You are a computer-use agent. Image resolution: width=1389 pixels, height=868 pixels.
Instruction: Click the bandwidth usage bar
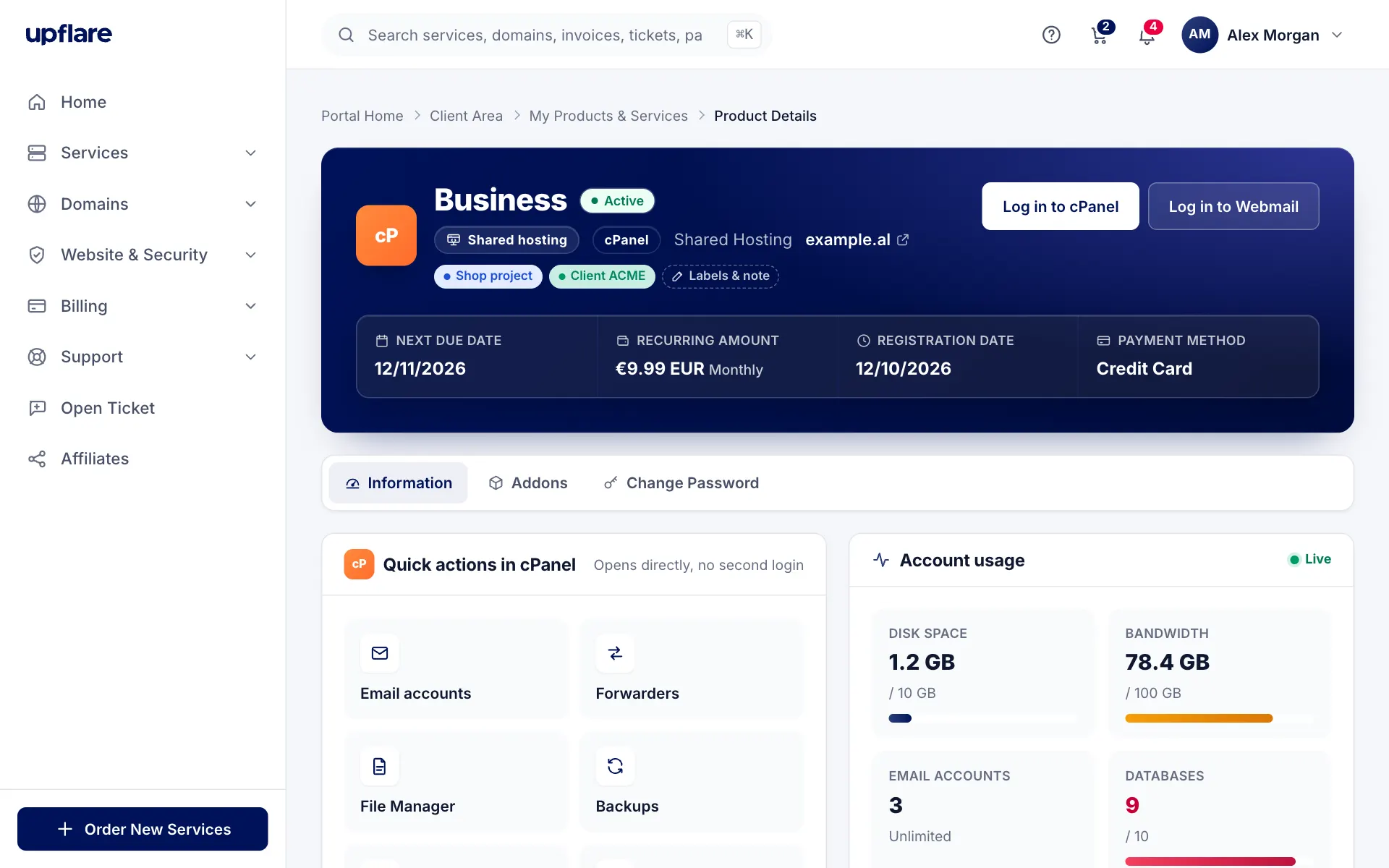1219,718
